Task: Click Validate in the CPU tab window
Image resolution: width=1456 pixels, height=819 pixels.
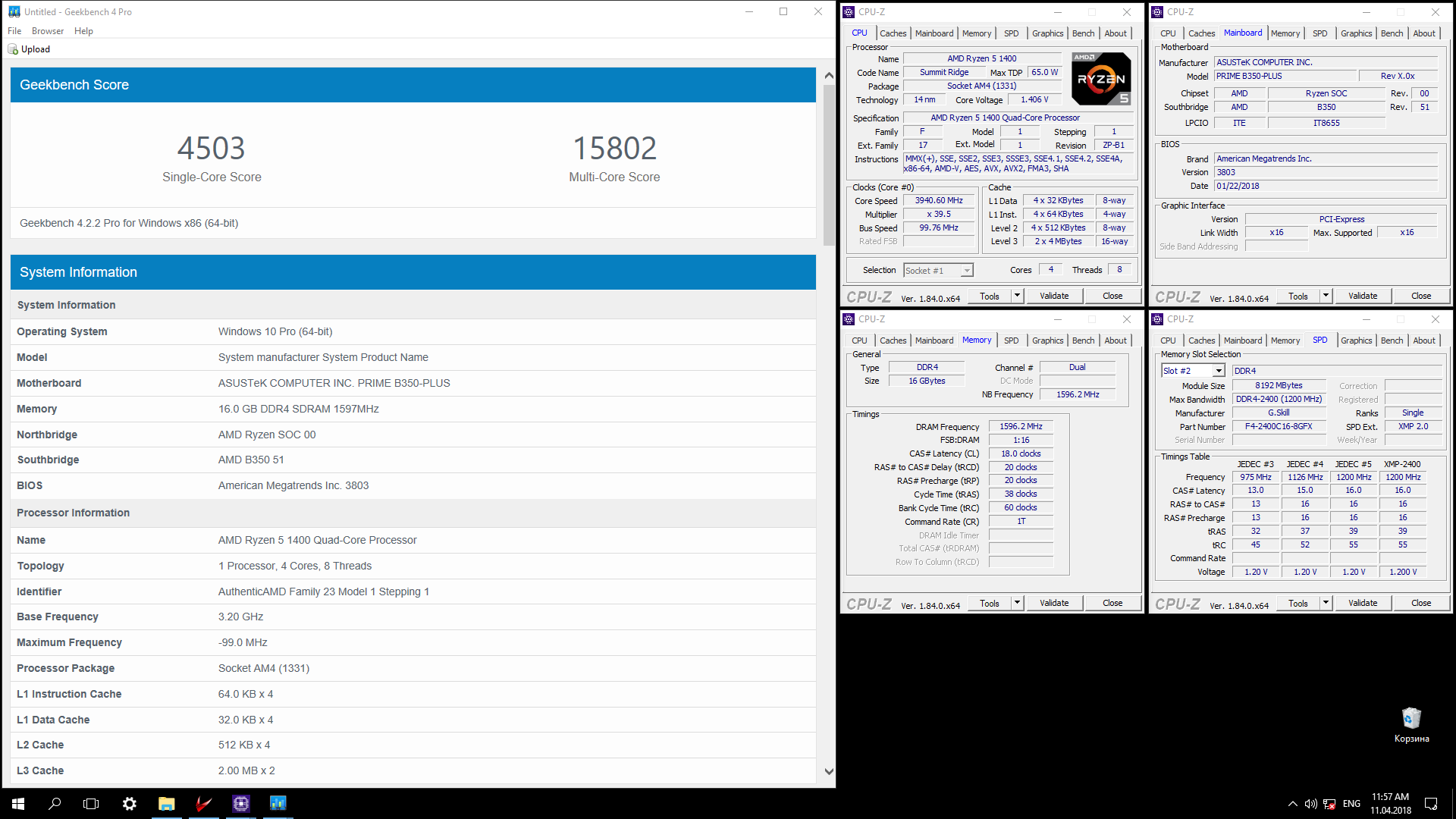Action: [x=1054, y=296]
